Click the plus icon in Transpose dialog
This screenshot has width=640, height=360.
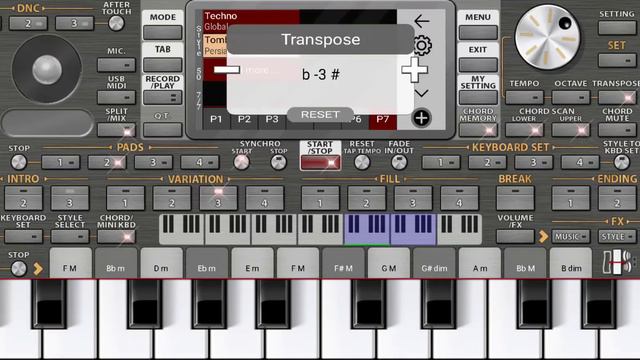(x=414, y=69)
